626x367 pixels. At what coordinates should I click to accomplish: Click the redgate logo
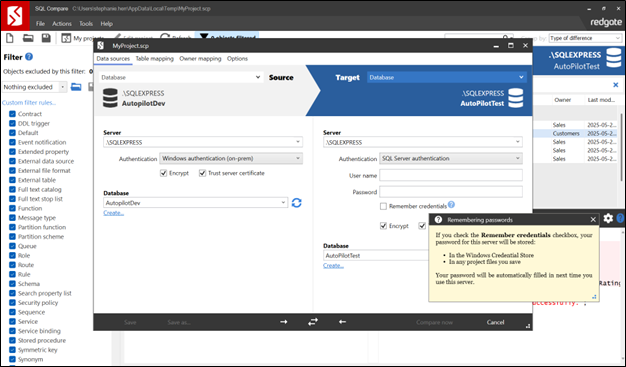click(605, 22)
